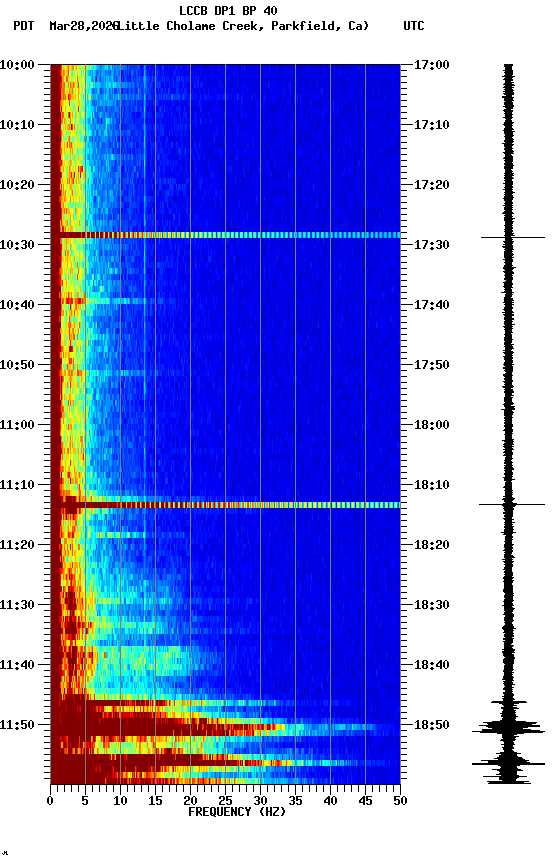Click the 11:30 PDT time label
552x864 pixels.
[x=17, y=605]
